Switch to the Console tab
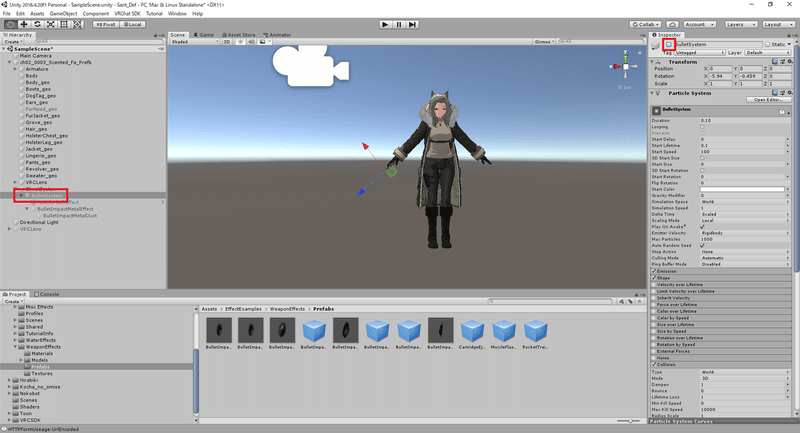The height and width of the screenshot is (433, 800). click(46, 294)
